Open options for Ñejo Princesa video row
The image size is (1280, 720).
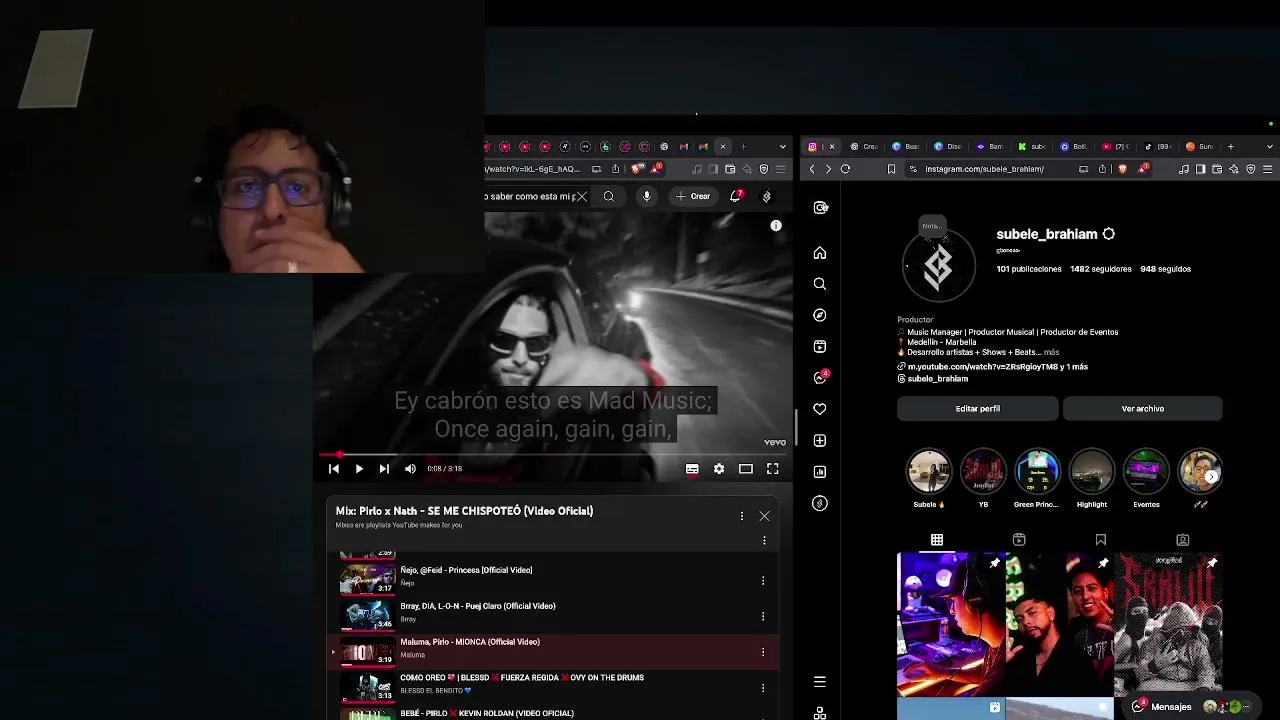coord(763,580)
